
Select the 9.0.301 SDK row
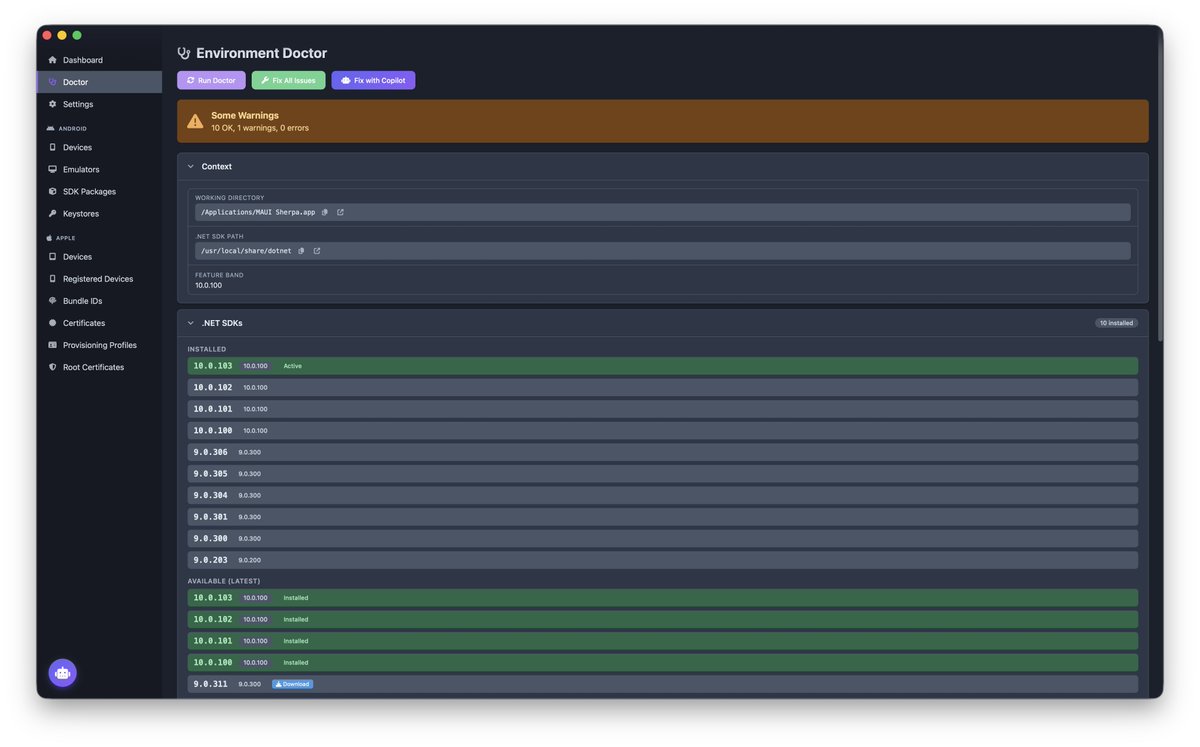[x=662, y=517]
